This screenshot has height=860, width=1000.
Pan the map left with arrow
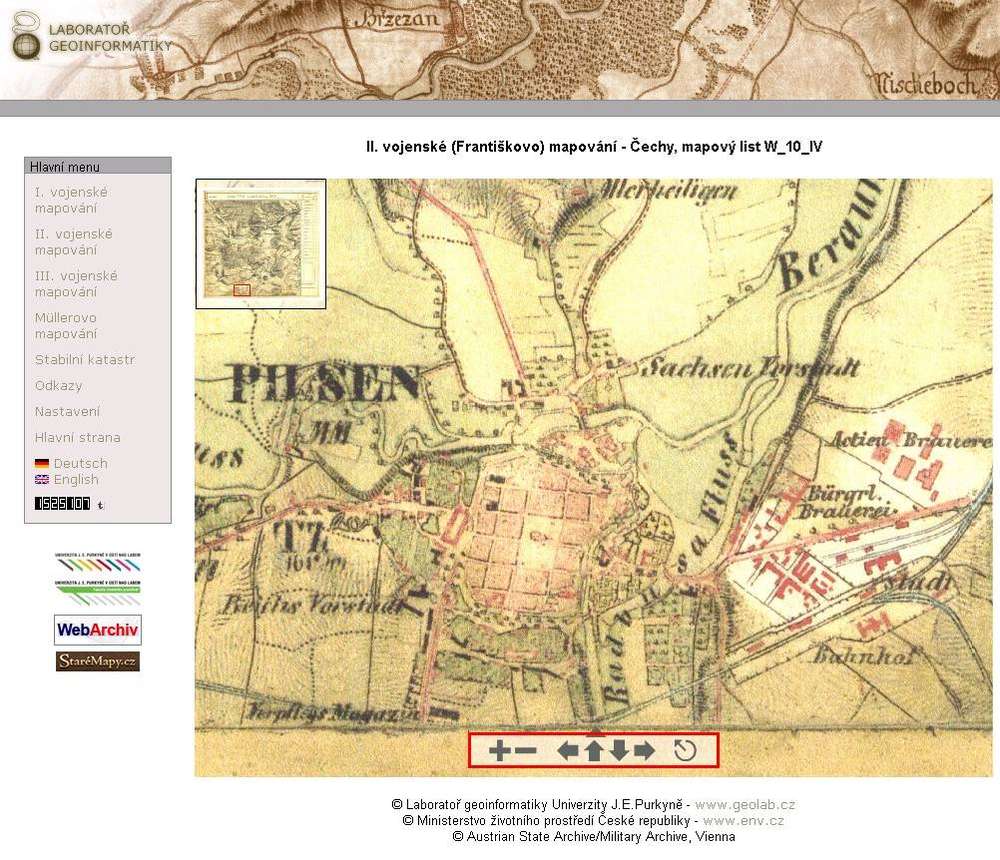[x=568, y=751]
